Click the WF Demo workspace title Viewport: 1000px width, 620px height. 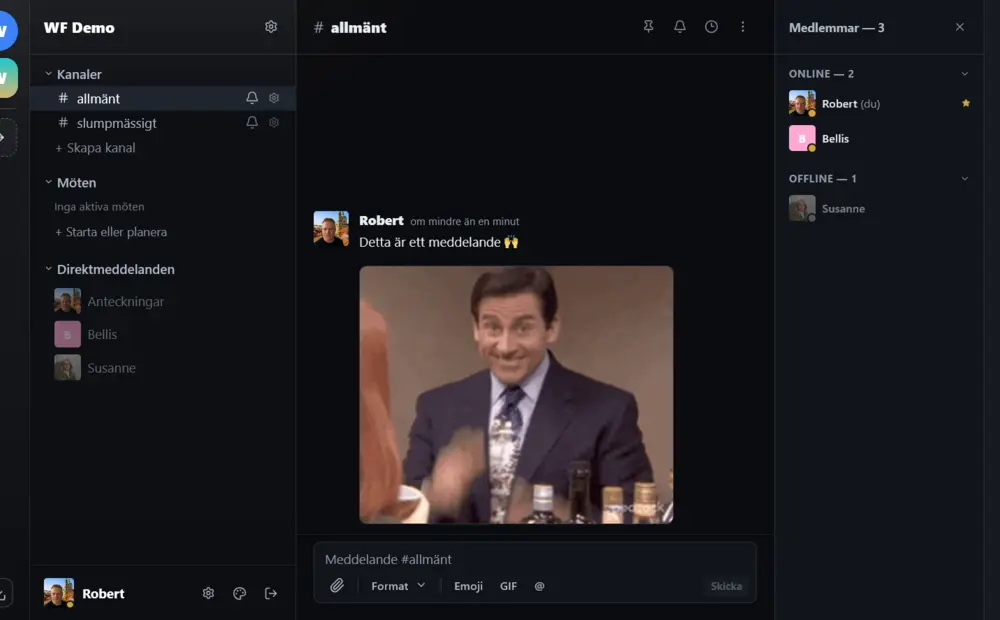(x=79, y=27)
